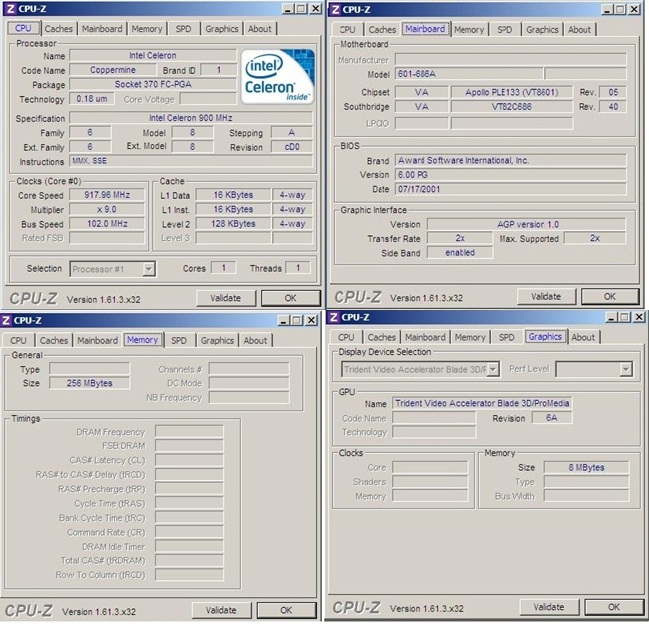Click Validate in the Mainboard window

[x=546, y=296]
